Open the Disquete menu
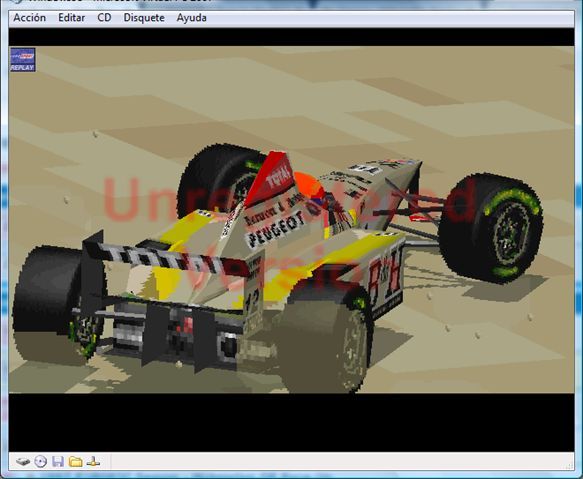The image size is (583, 479). click(x=144, y=18)
